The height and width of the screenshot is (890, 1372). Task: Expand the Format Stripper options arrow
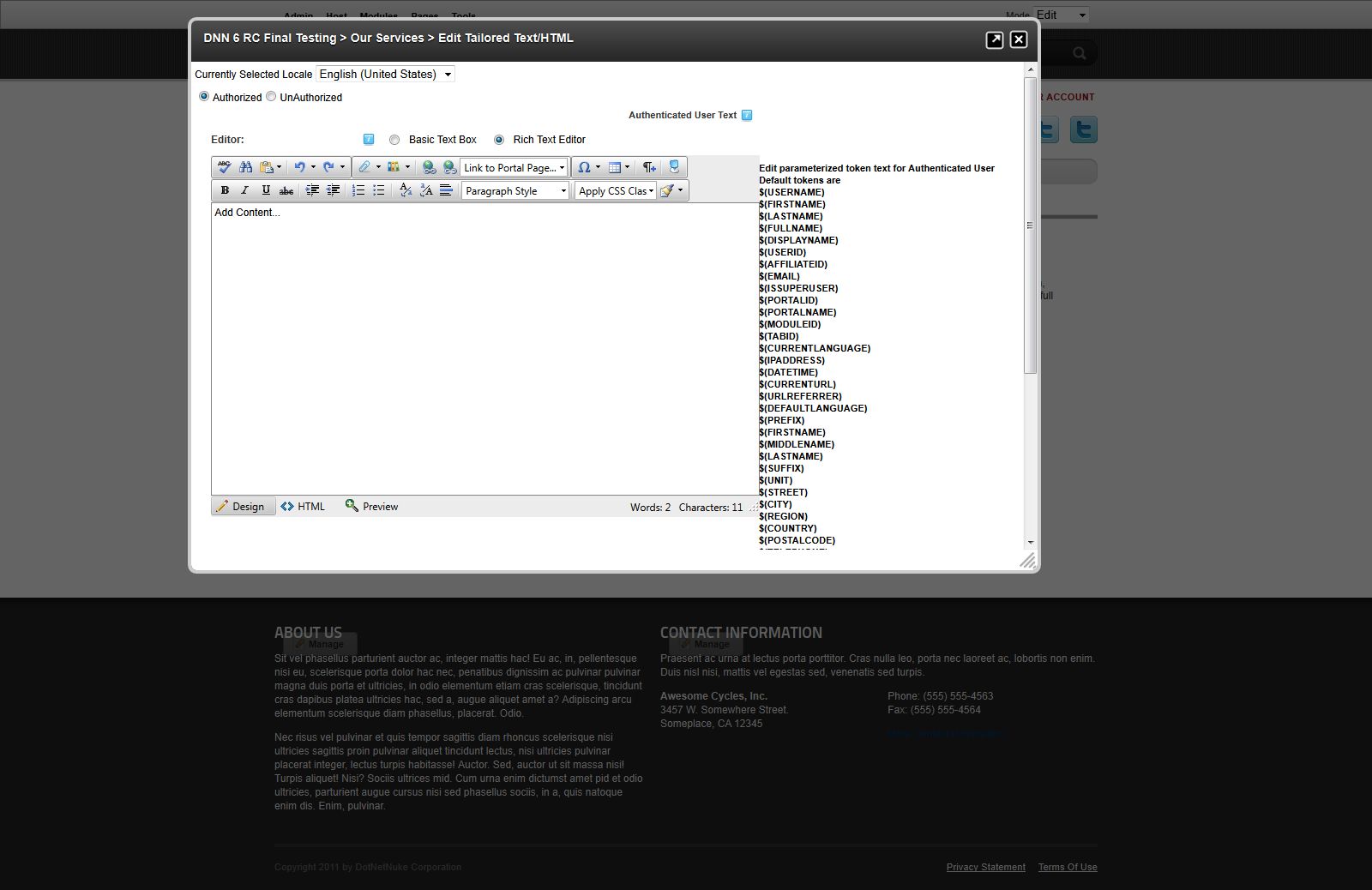(x=680, y=190)
